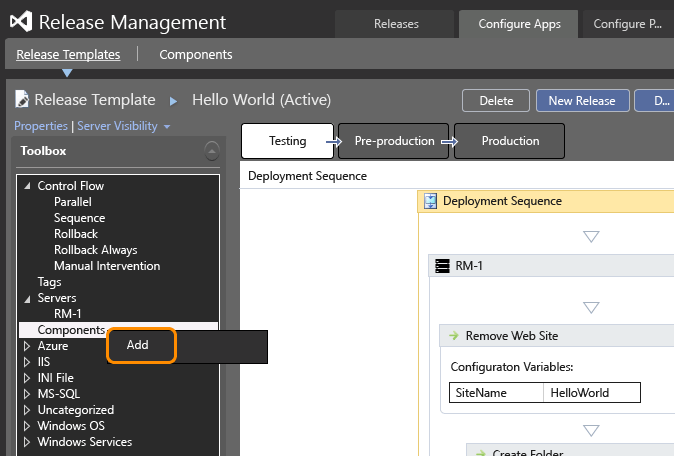Screen dimensions: 675x456
Task: Select the Testing stage
Action: (288, 141)
